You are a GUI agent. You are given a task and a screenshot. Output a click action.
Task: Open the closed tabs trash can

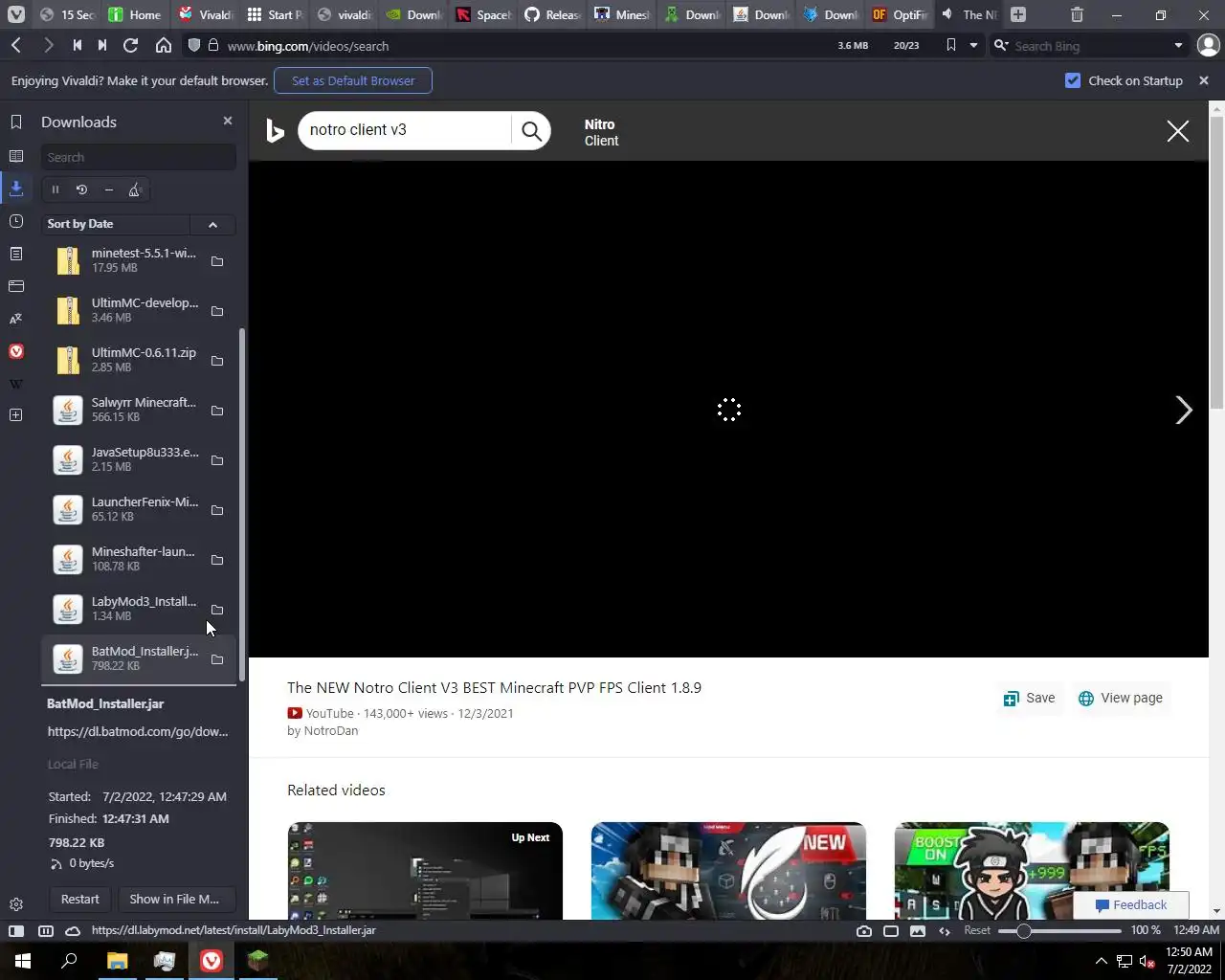1077,14
